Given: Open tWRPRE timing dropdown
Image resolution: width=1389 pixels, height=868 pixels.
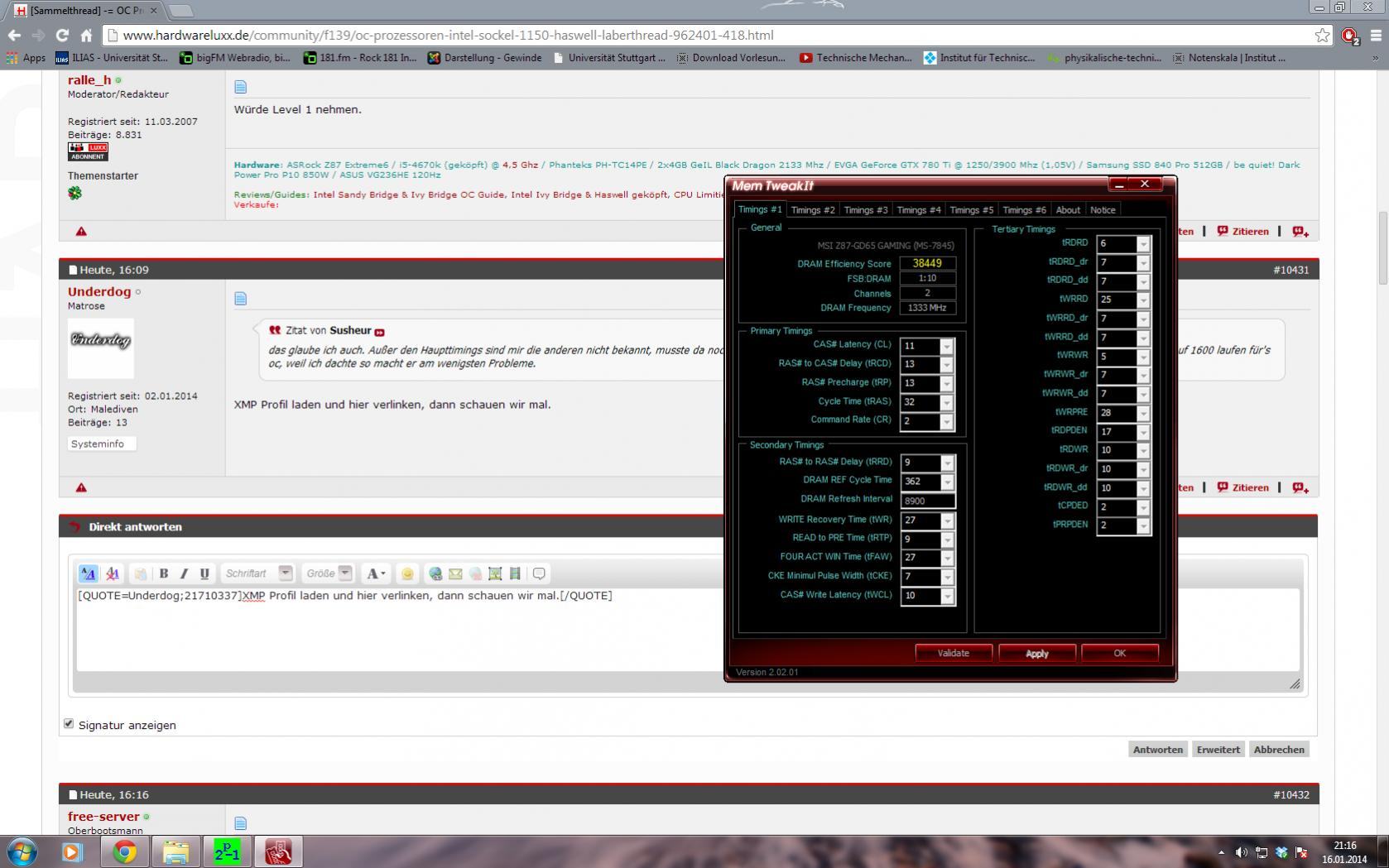Looking at the screenshot, I should coord(1143,413).
